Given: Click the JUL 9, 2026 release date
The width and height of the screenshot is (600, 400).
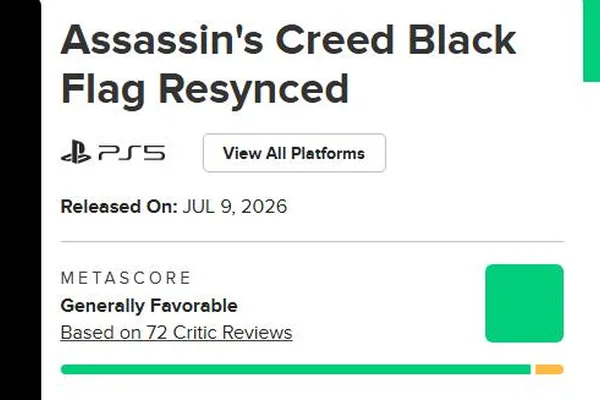Looking at the screenshot, I should click(235, 207).
